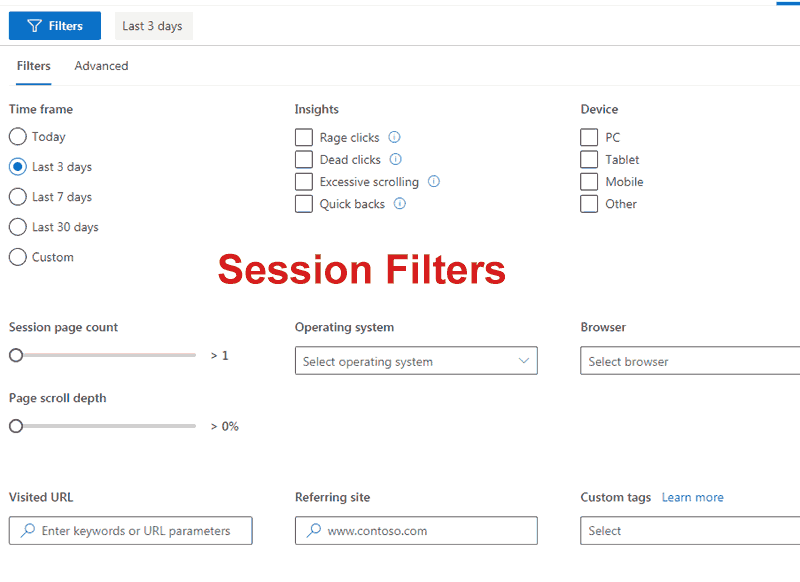
Task: Click the chevron on the operating system dropdown
Action: (522, 360)
